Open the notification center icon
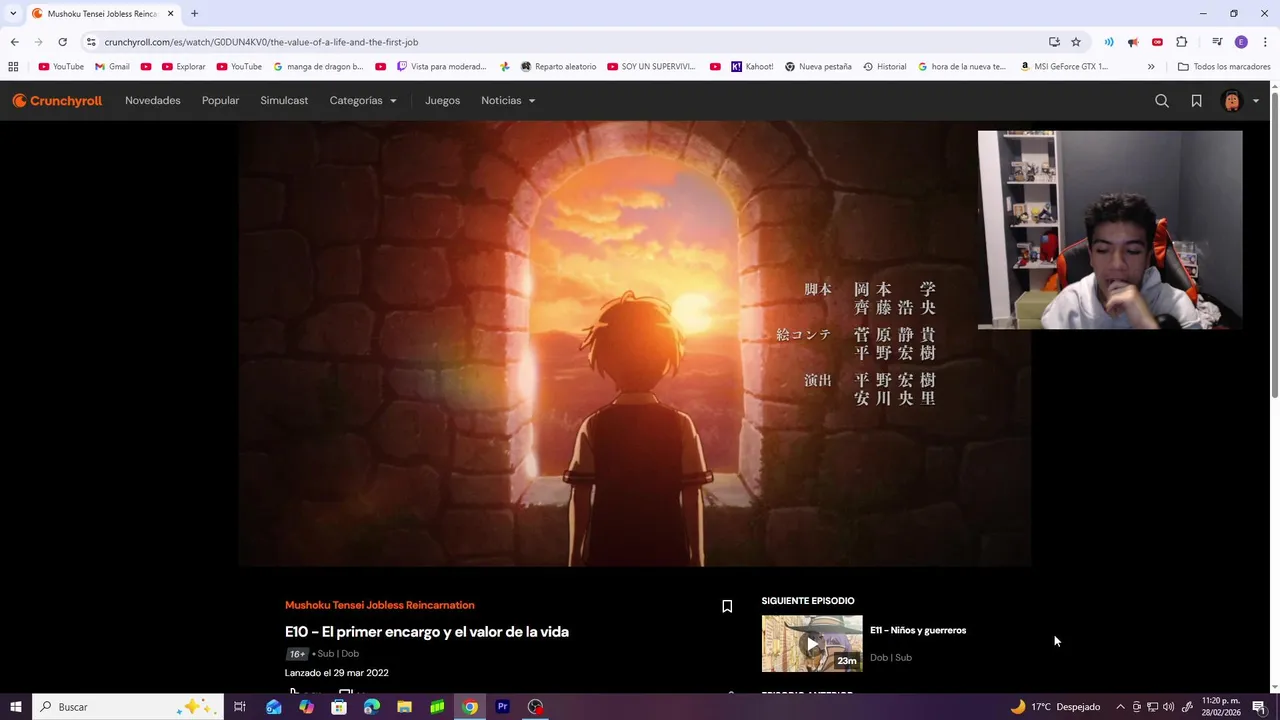This screenshot has height=720, width=1280. pyautogui.click(x=1259, y=707)
